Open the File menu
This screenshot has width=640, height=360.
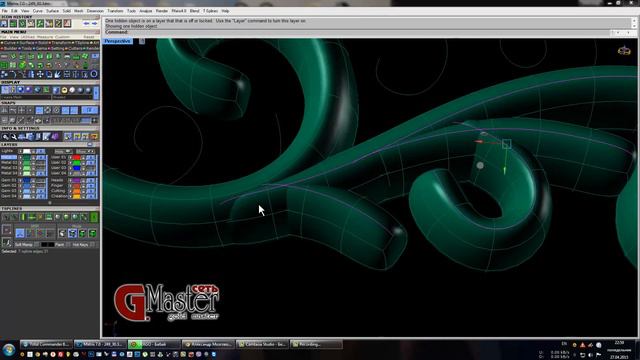(x=4, y=11)
